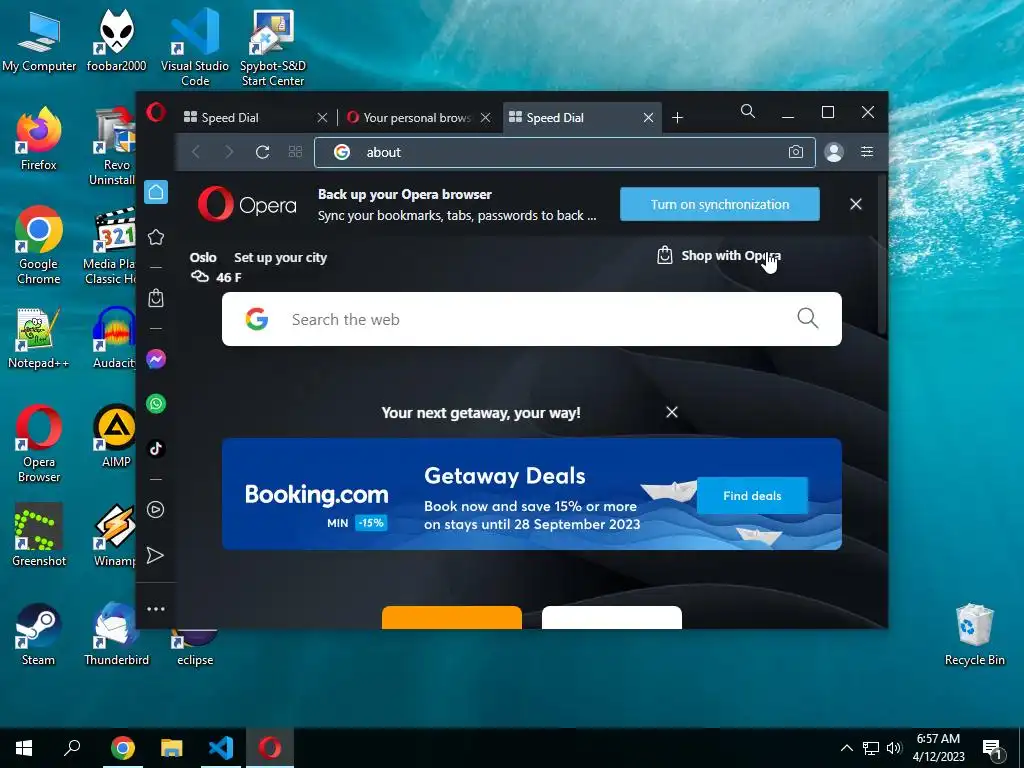Select Thunderbird desktop shortcut
This screenshot has height=768, width=1024.
[x=116, y=634]
